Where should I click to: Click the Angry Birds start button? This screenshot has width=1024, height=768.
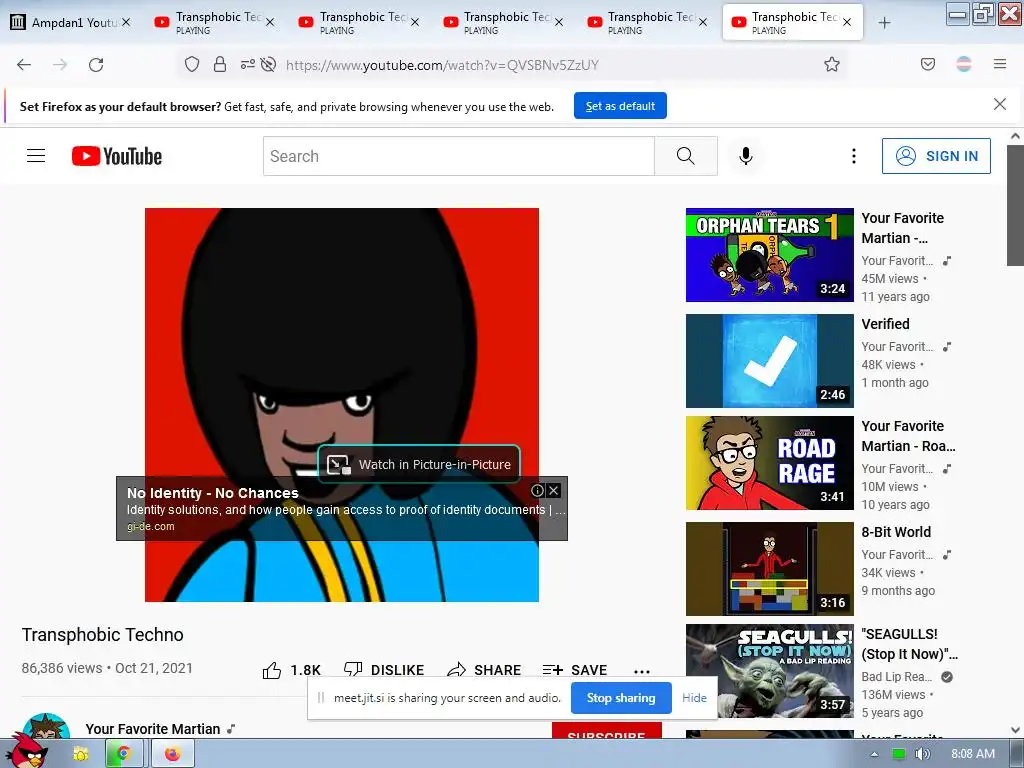click(29, 751)
